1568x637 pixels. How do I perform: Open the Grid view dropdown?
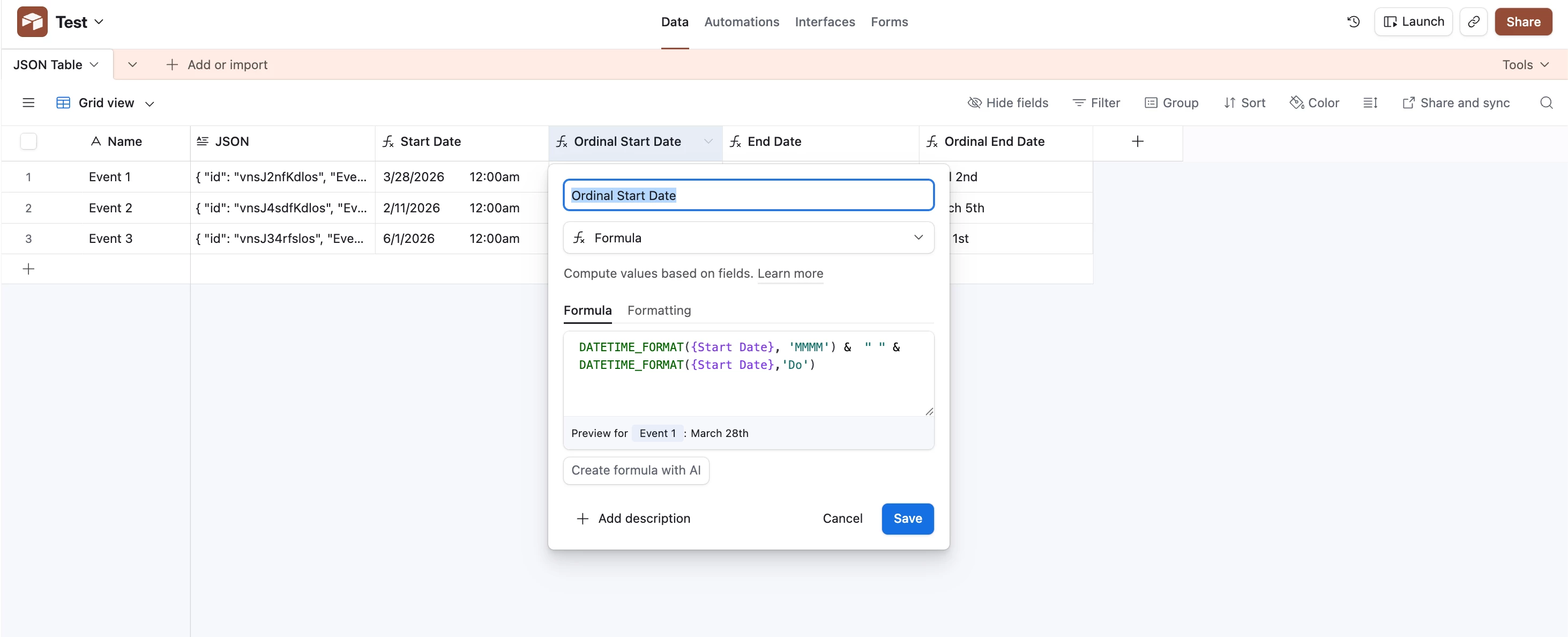click(x=106, y=103)
